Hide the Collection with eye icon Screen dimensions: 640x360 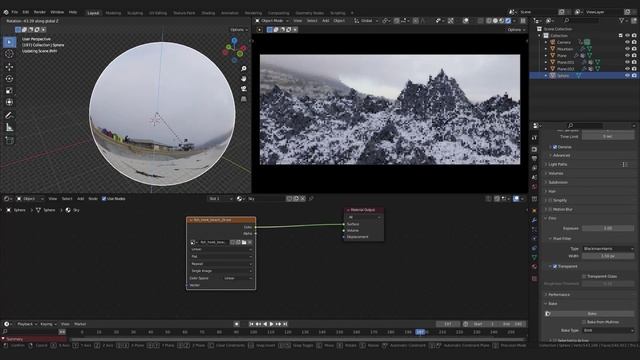tap(627, 36)
